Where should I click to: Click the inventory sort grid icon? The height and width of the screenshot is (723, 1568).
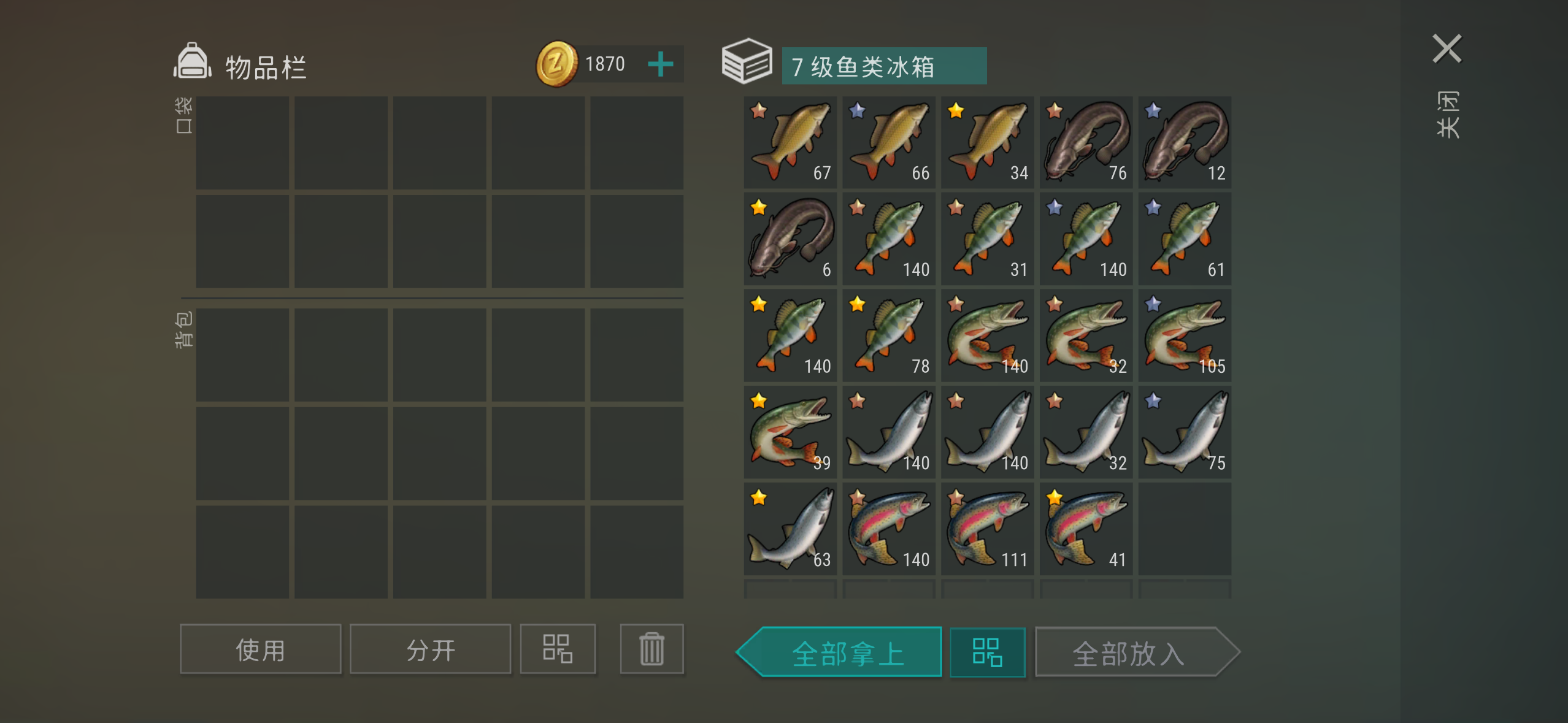click(558, 649)
